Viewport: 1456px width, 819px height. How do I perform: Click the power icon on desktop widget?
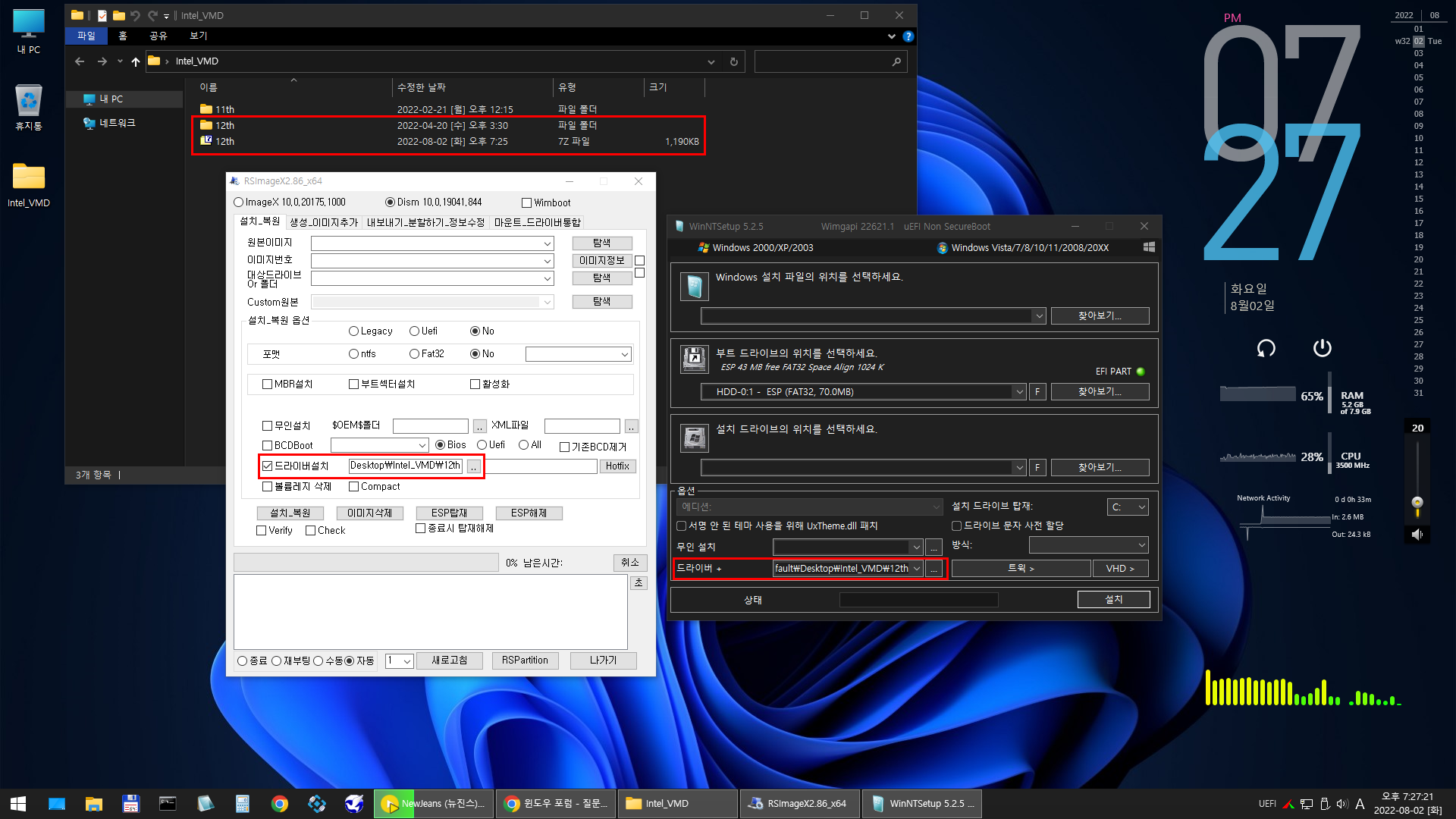coord(1322,347)
